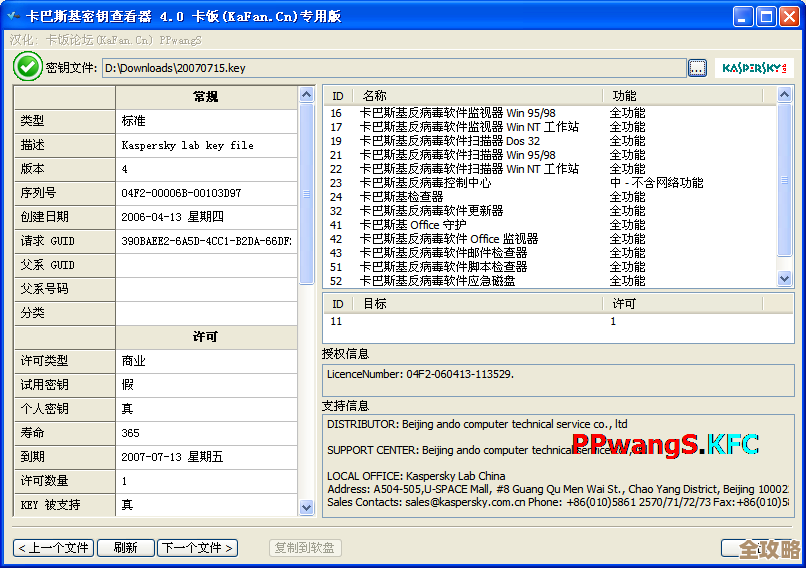Click the ID column header in the product list

tap(338, 96)
